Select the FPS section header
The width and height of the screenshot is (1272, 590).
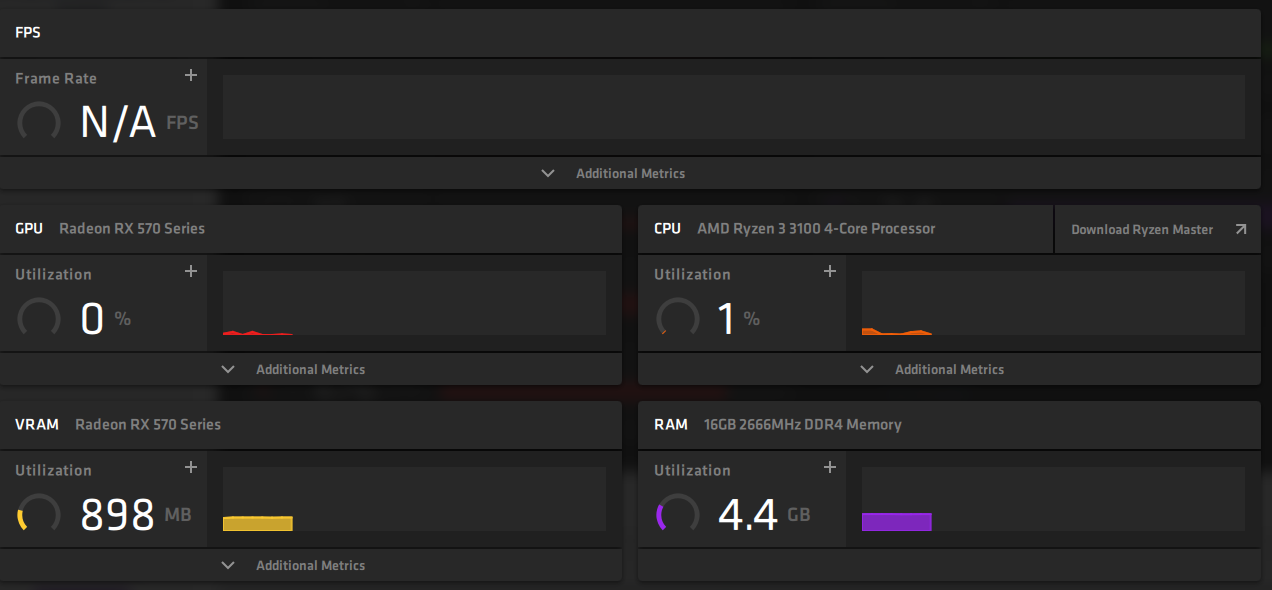click(28, 32)
